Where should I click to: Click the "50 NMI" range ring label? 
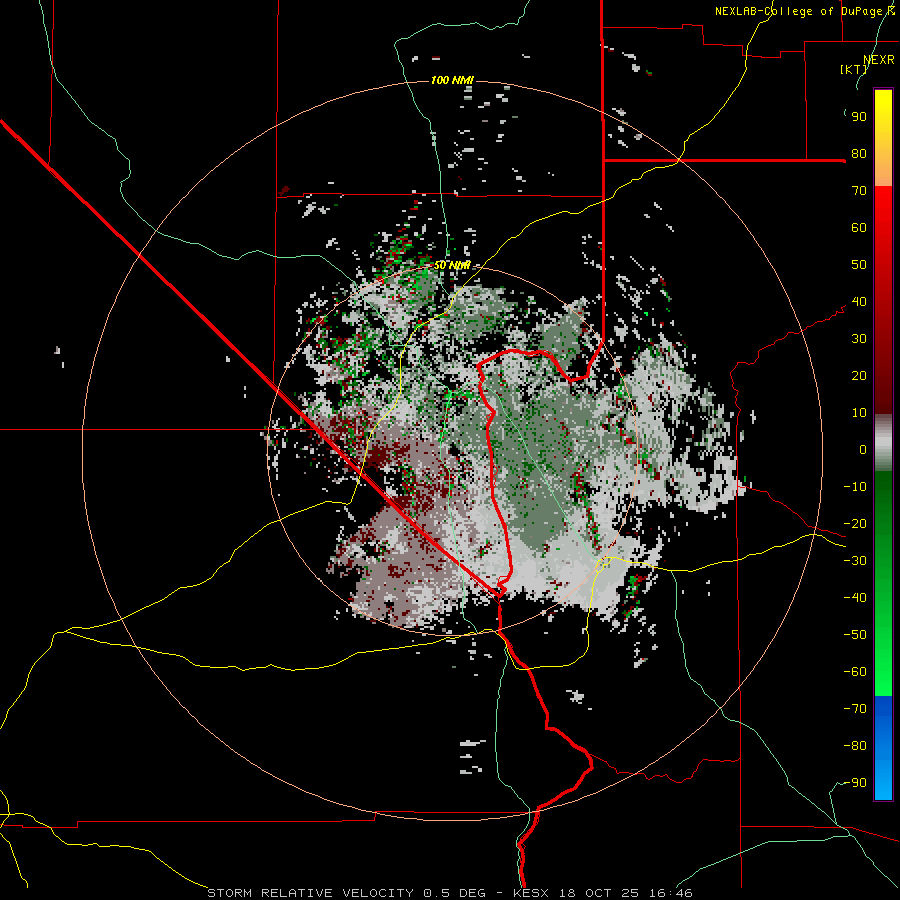452,265
